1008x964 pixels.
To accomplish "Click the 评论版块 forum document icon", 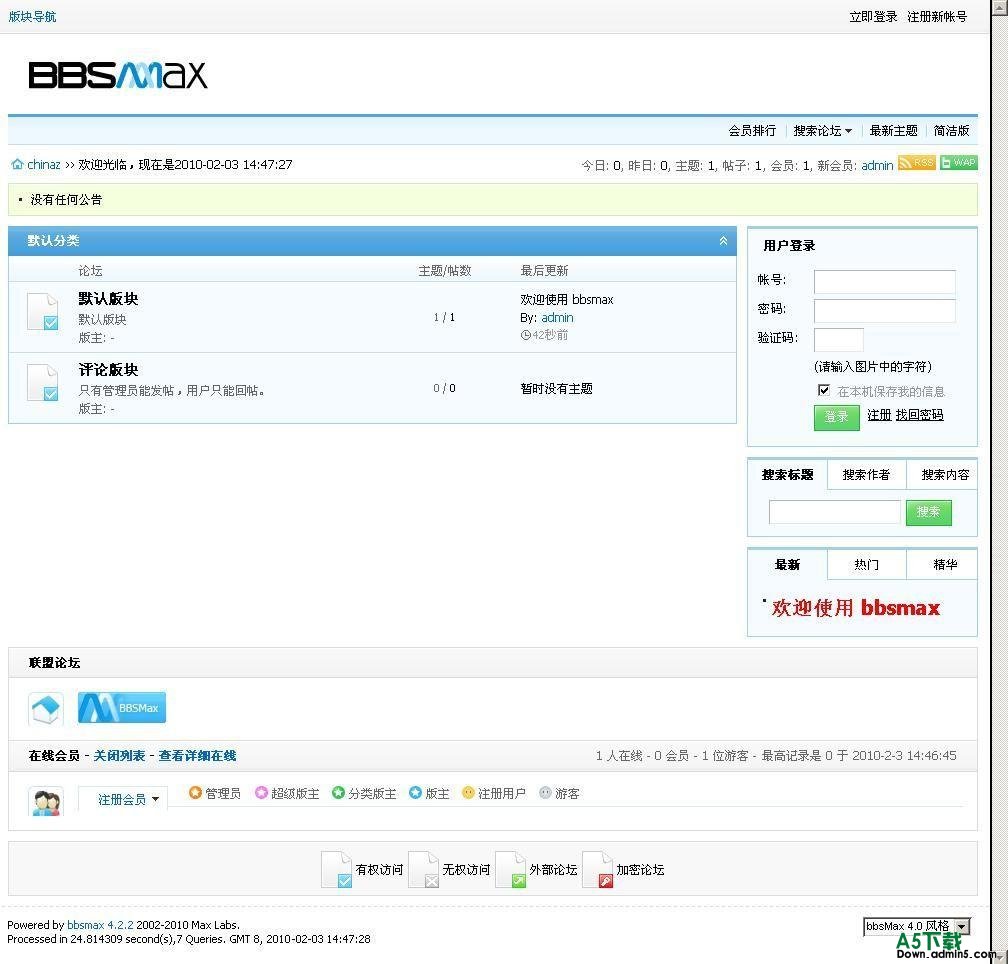I will (43, 382).
